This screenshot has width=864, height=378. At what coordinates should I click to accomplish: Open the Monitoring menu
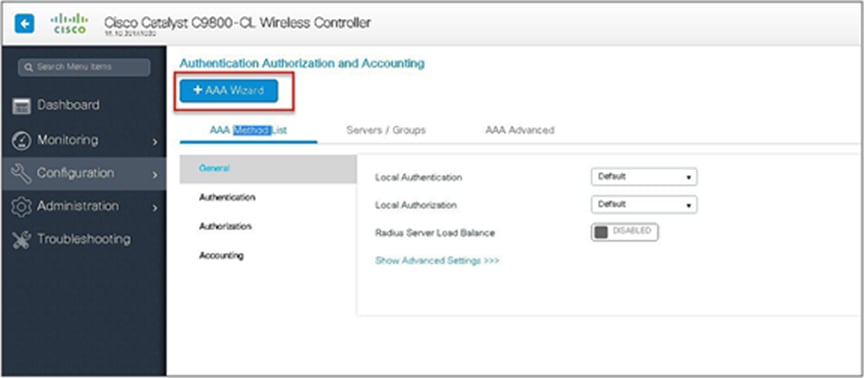point(84,140)
